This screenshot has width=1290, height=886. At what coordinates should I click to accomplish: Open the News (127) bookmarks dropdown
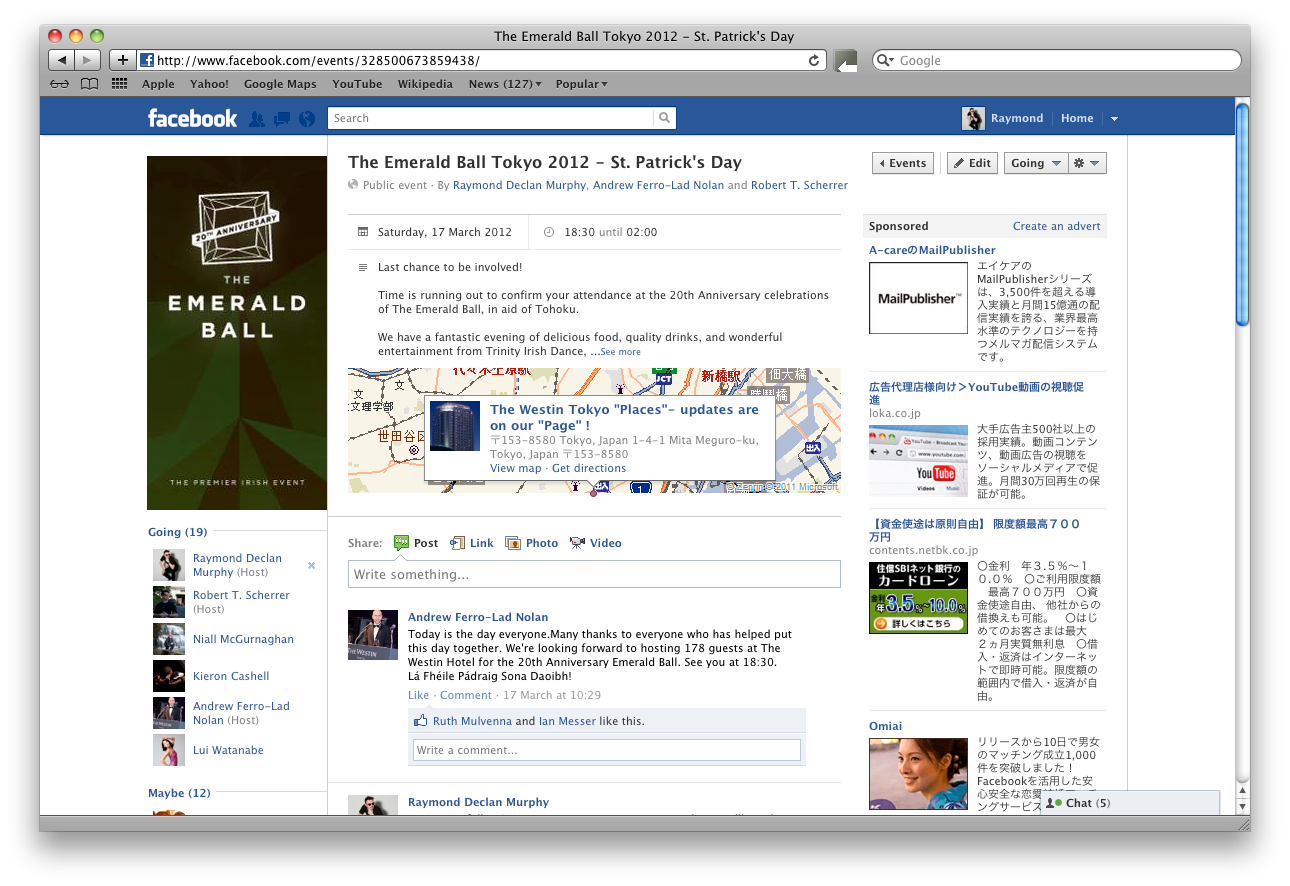(x=505, y=84)
